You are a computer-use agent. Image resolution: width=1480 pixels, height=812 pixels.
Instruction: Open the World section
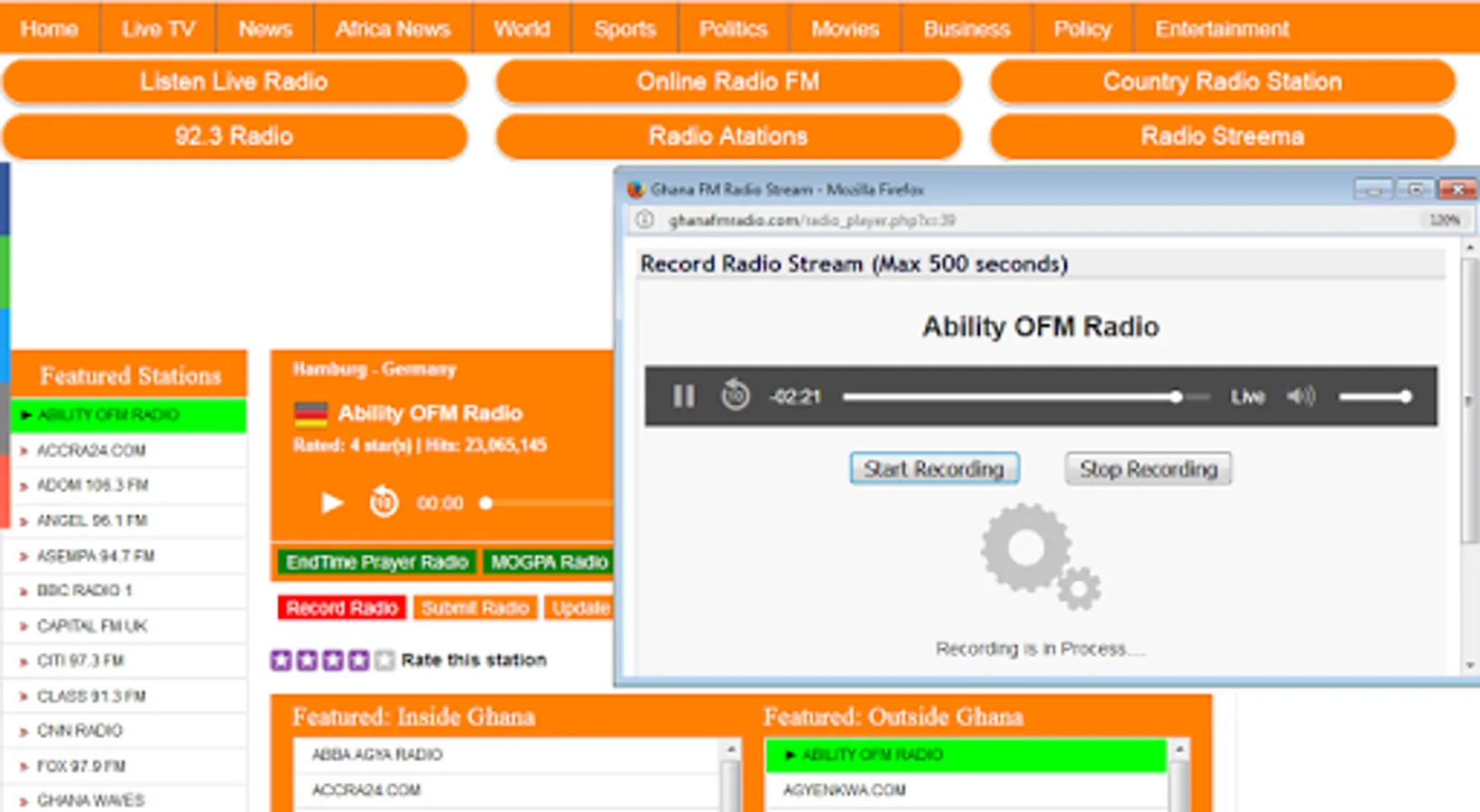pyautogui.click(x=522, y=29)
